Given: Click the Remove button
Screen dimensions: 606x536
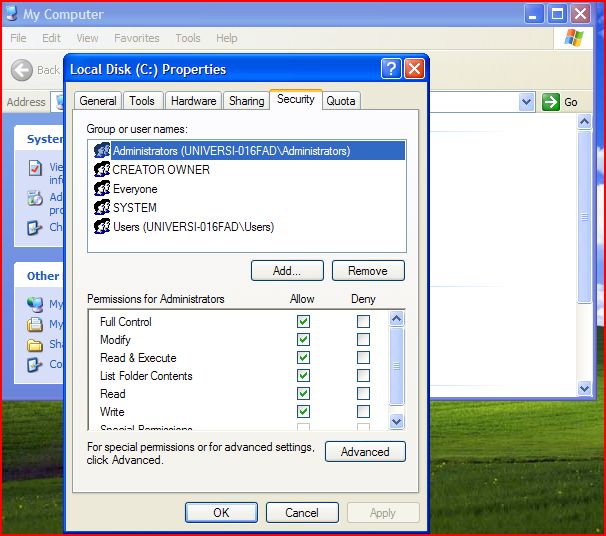Looking at the screenshot, I should (x=368, y=271).
